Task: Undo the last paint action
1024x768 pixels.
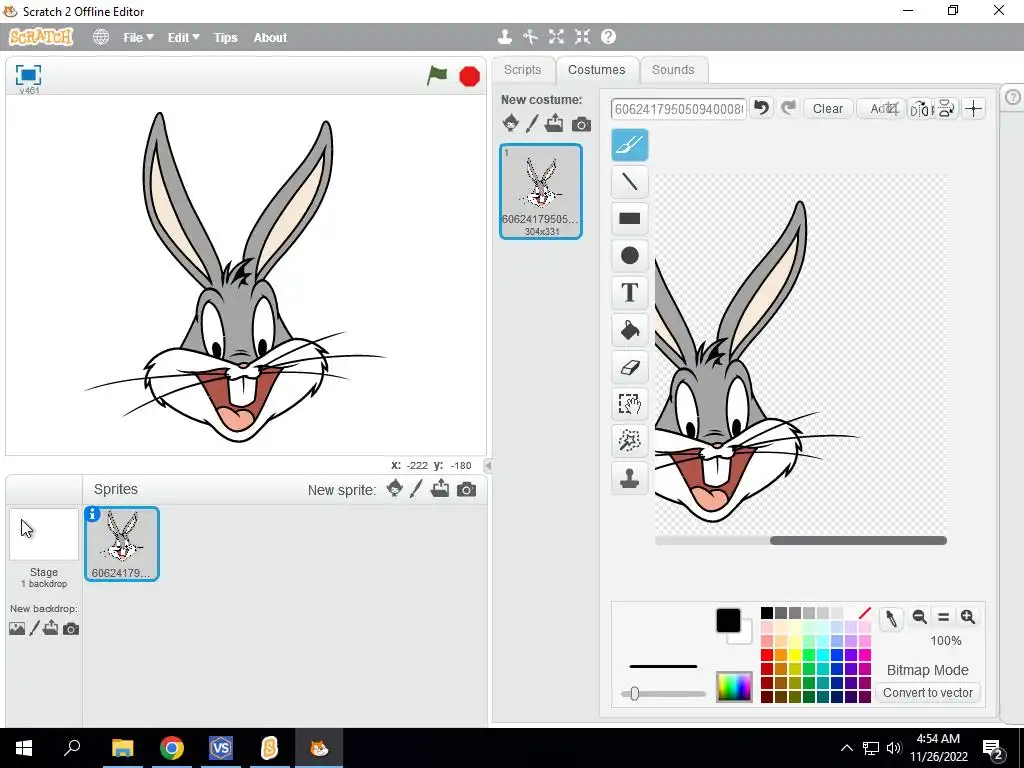Action: 761,108
